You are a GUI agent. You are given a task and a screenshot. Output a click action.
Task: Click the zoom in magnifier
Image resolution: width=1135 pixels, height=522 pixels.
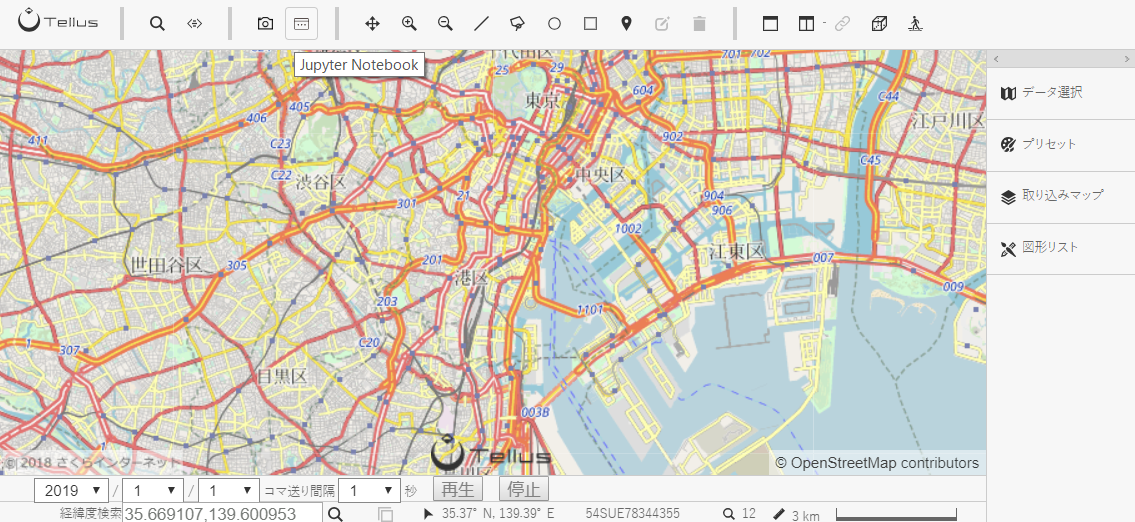click(x=409, y=23)
